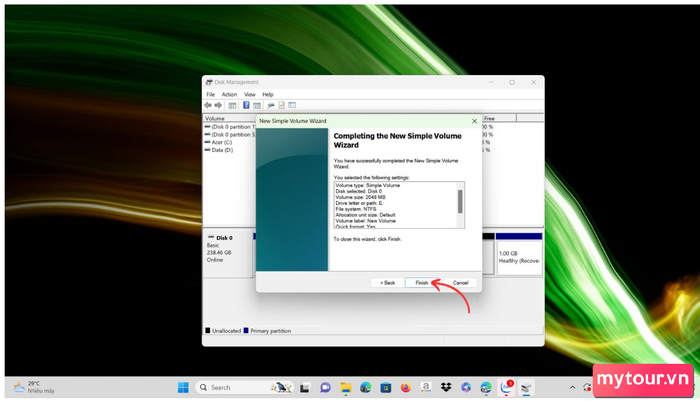The height and width of the screenshot is (405, 700).
Task: Open the Help menu
Action: pos(268,94)
